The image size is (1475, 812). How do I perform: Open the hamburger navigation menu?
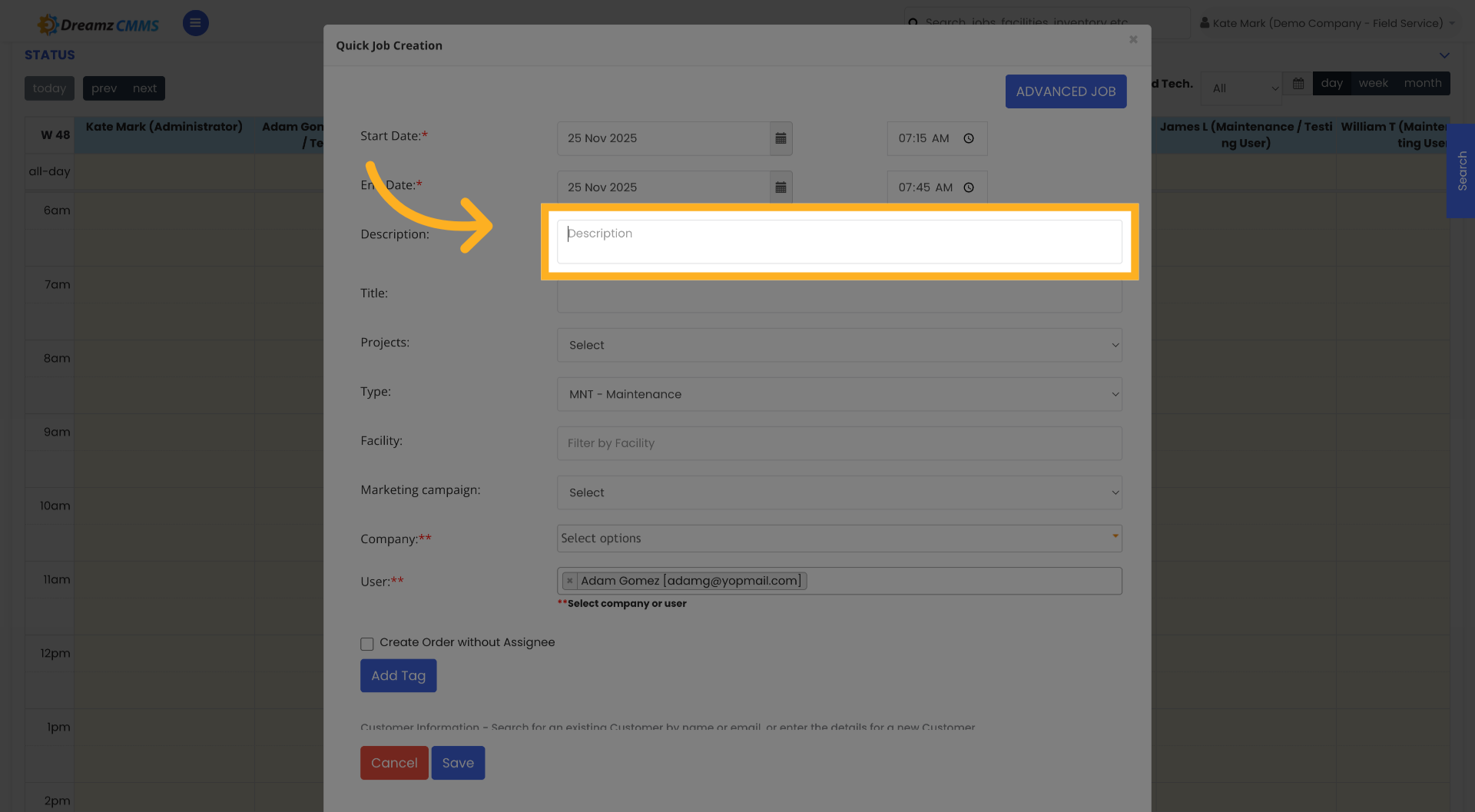click(195, 23)
